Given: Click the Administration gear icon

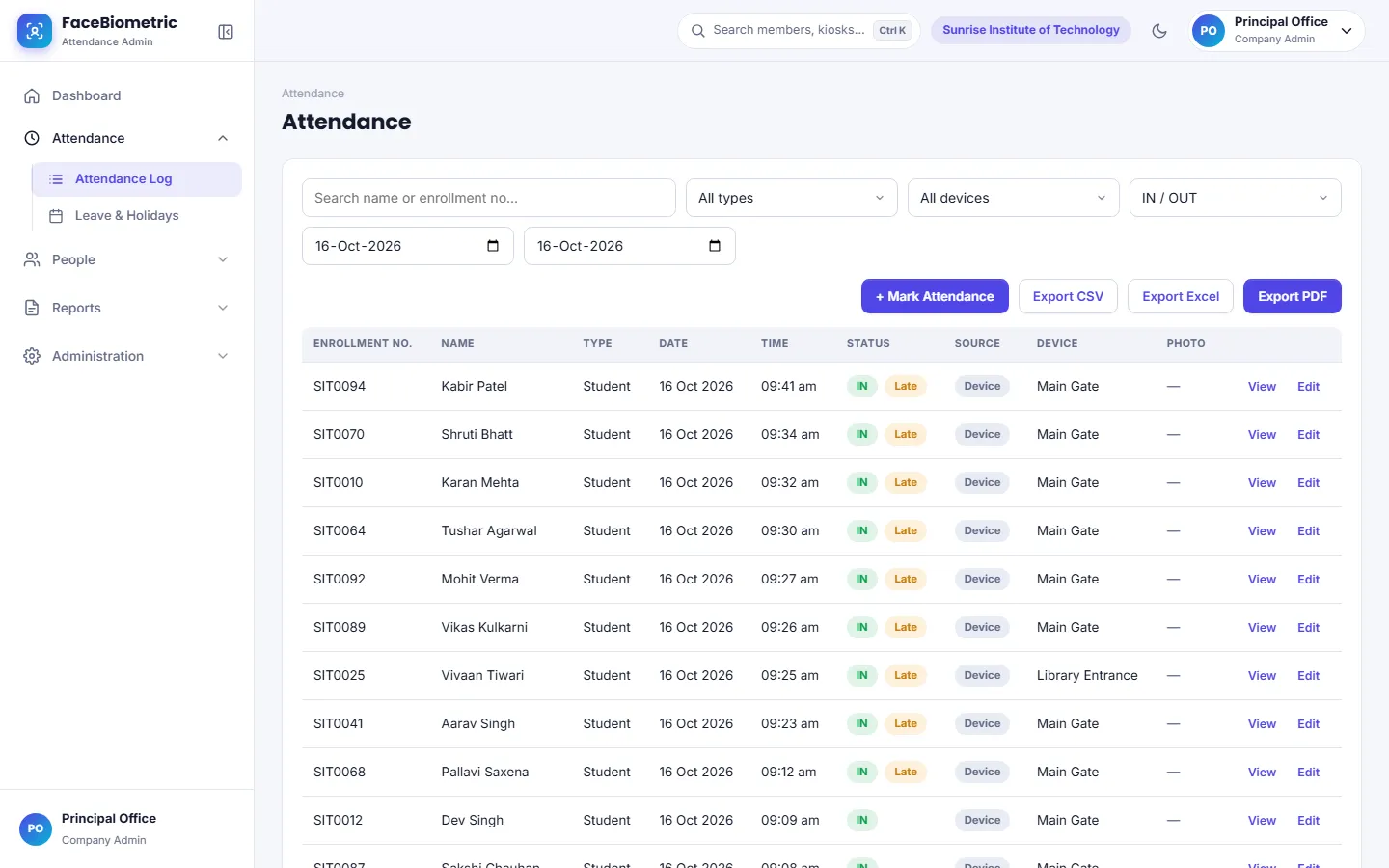Looking at the screenshot, I should coord(32,356).
